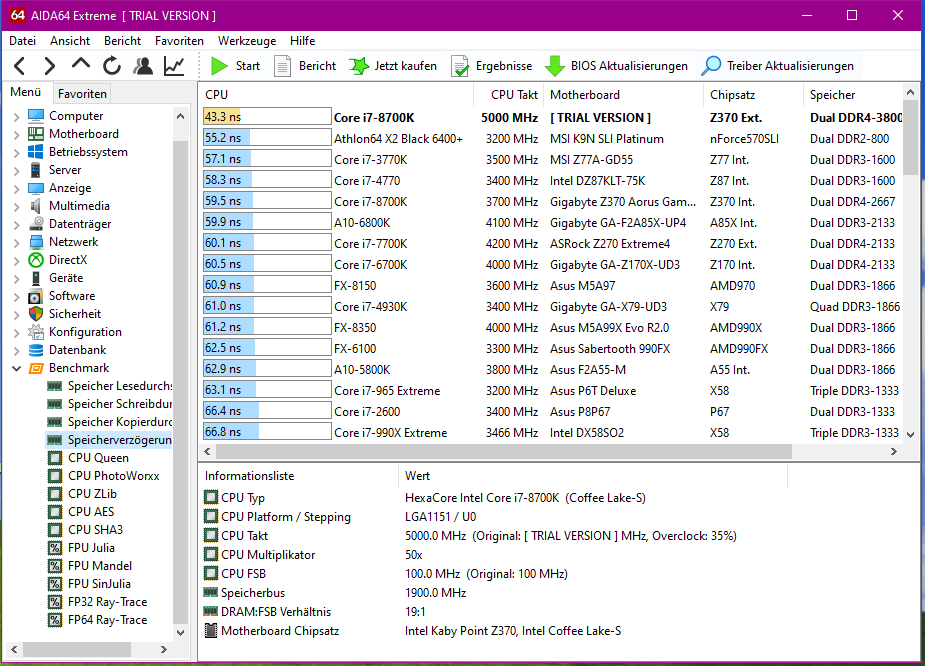This screenshot has height=666, width=925.
Task: Go up one level with the up arrow icon
Action: click(x=81, y=64)
